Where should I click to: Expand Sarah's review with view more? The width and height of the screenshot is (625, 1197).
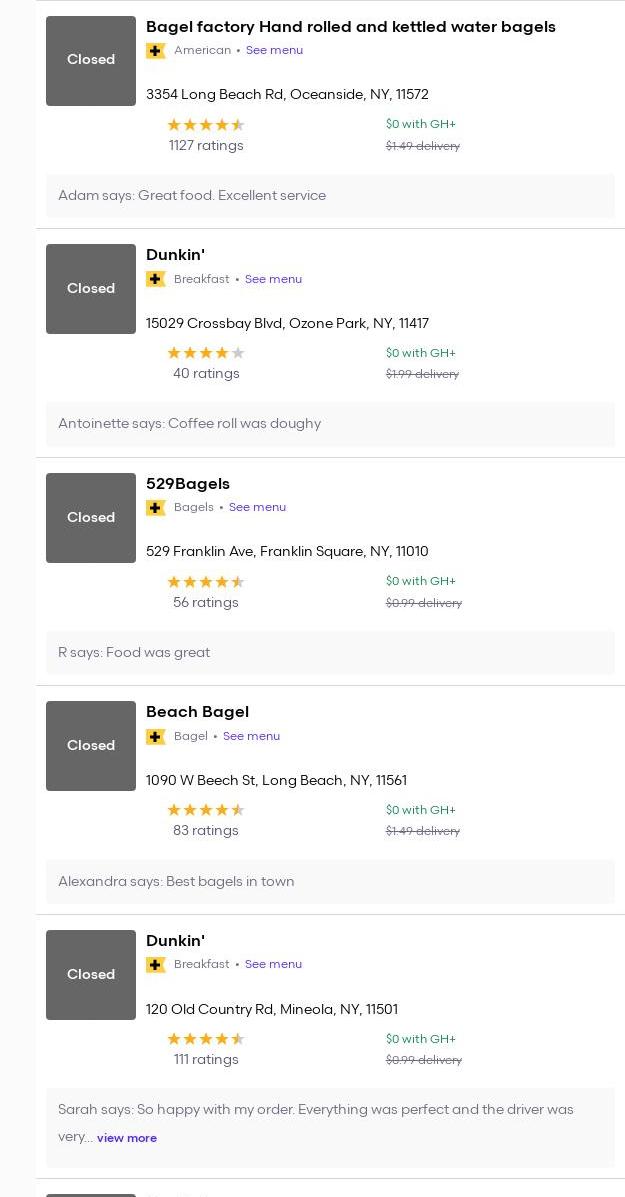point(127,1138)
